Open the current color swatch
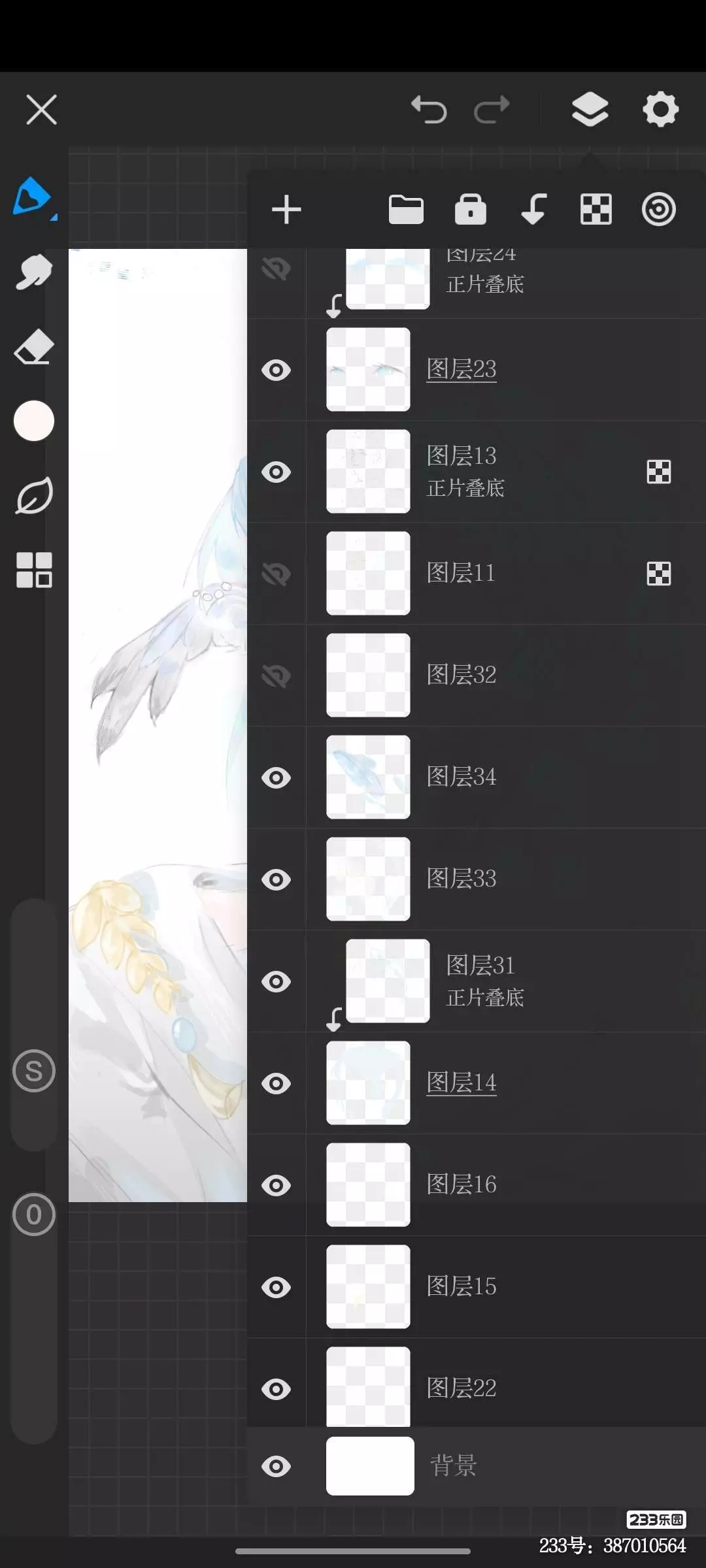The image size is (706, 1568). pos(34,421)
